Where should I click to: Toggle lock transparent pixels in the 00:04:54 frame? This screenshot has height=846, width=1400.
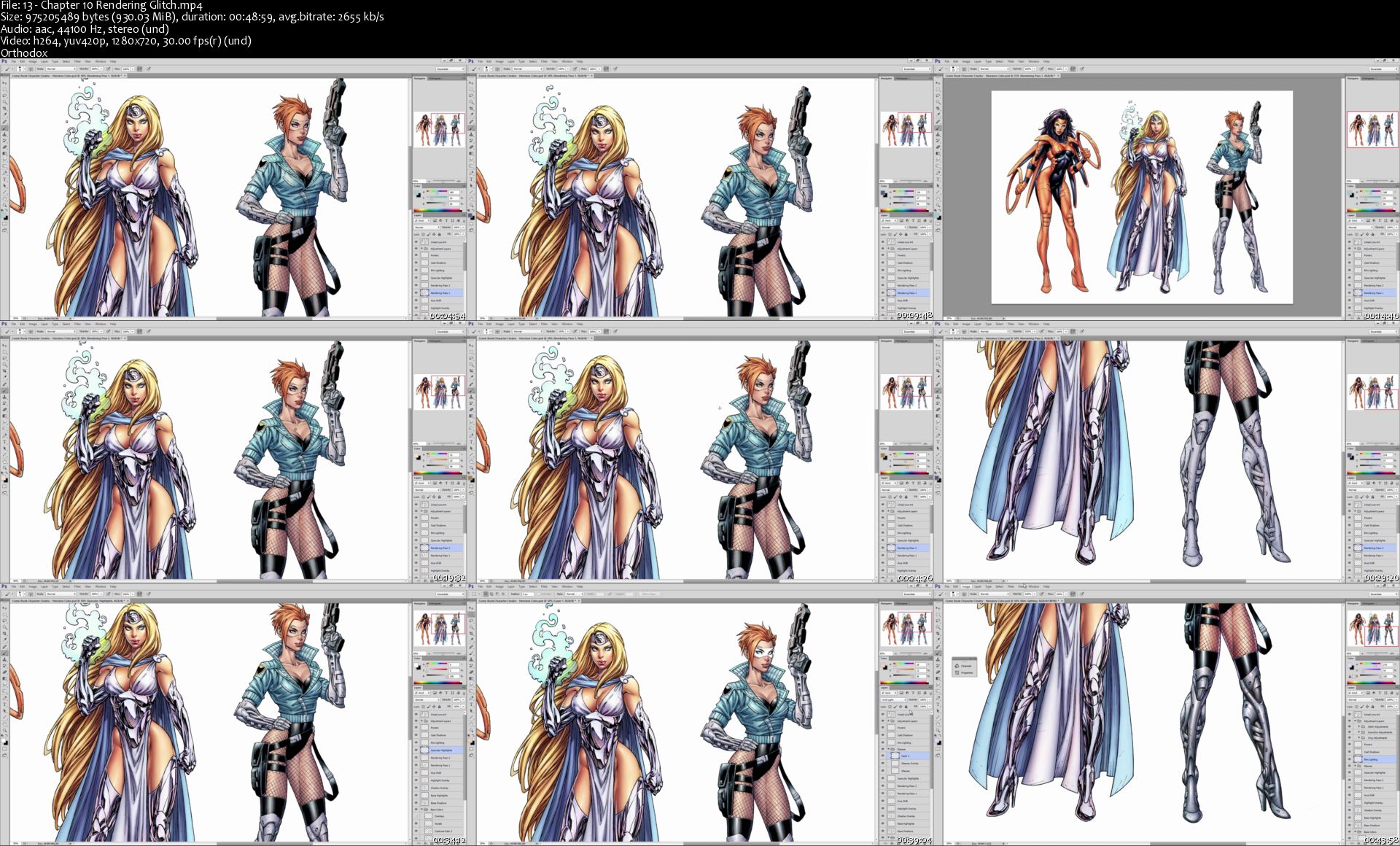tap(423, 234)
